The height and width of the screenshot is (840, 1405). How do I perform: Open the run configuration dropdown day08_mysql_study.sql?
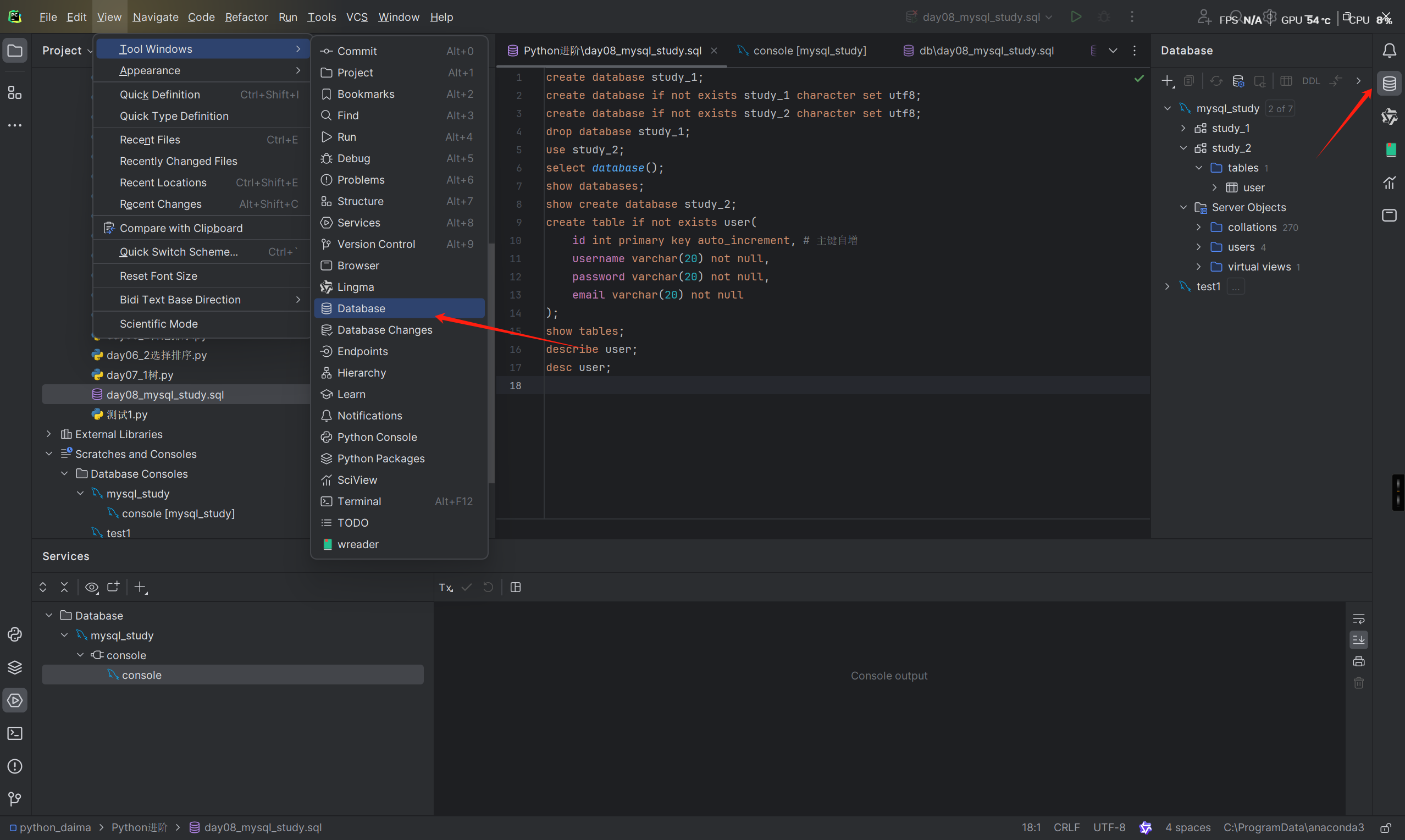[x=981, y=17]
